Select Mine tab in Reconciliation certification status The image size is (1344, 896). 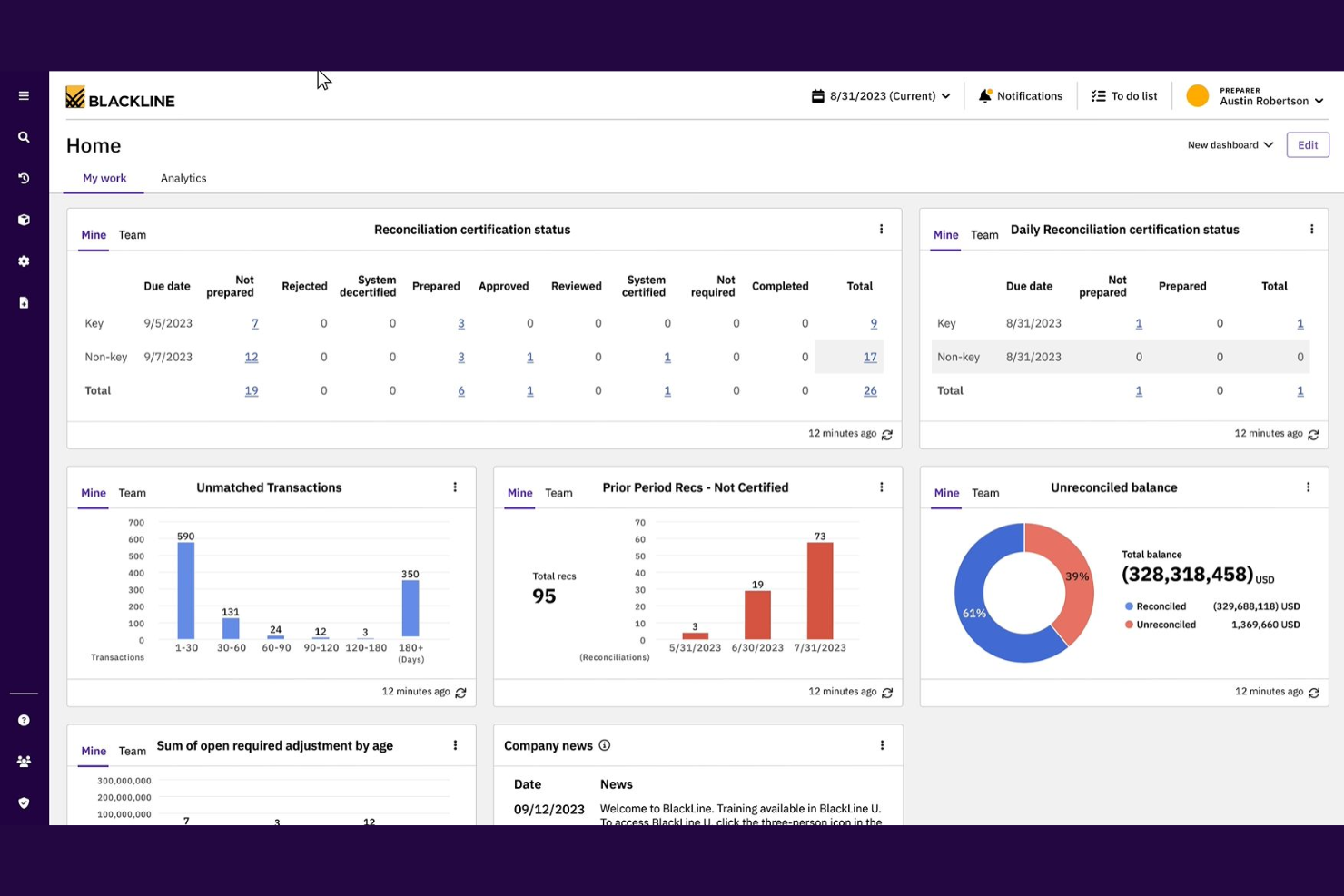[94, 235]
